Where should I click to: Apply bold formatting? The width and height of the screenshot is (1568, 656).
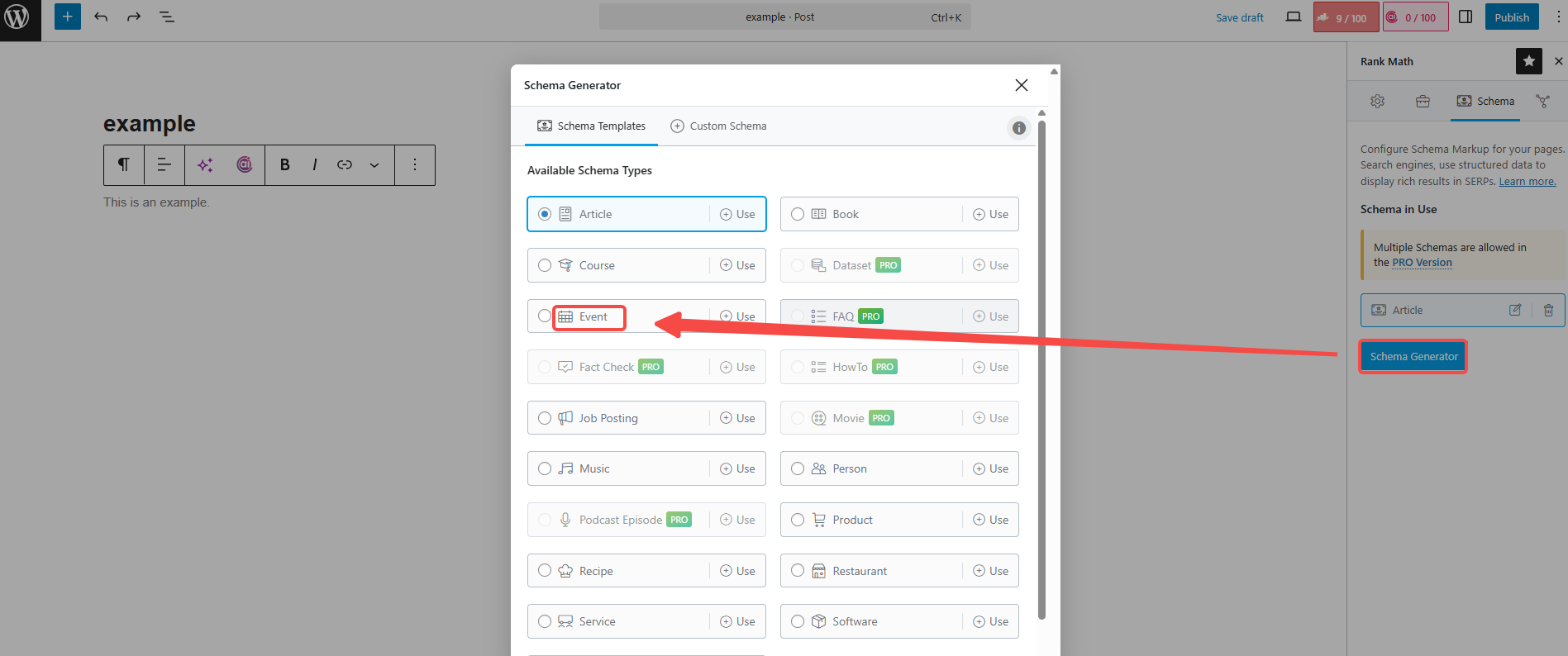coord(285,165)
